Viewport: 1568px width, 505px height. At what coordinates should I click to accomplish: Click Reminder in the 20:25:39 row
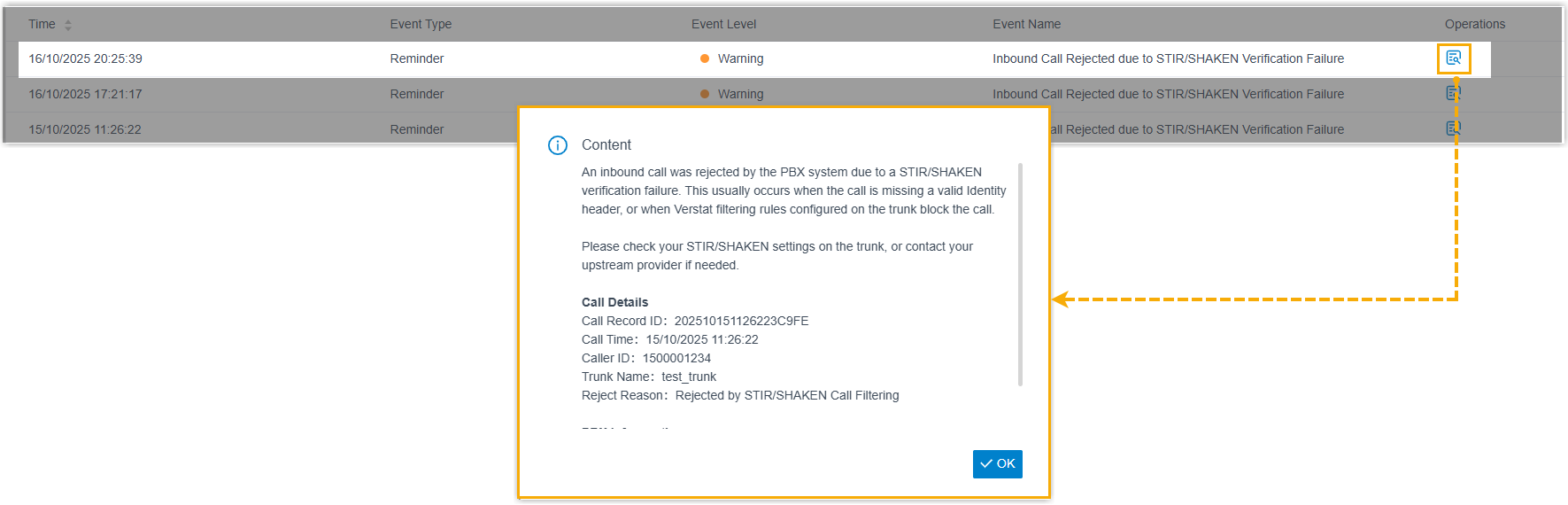click(417, 58)
